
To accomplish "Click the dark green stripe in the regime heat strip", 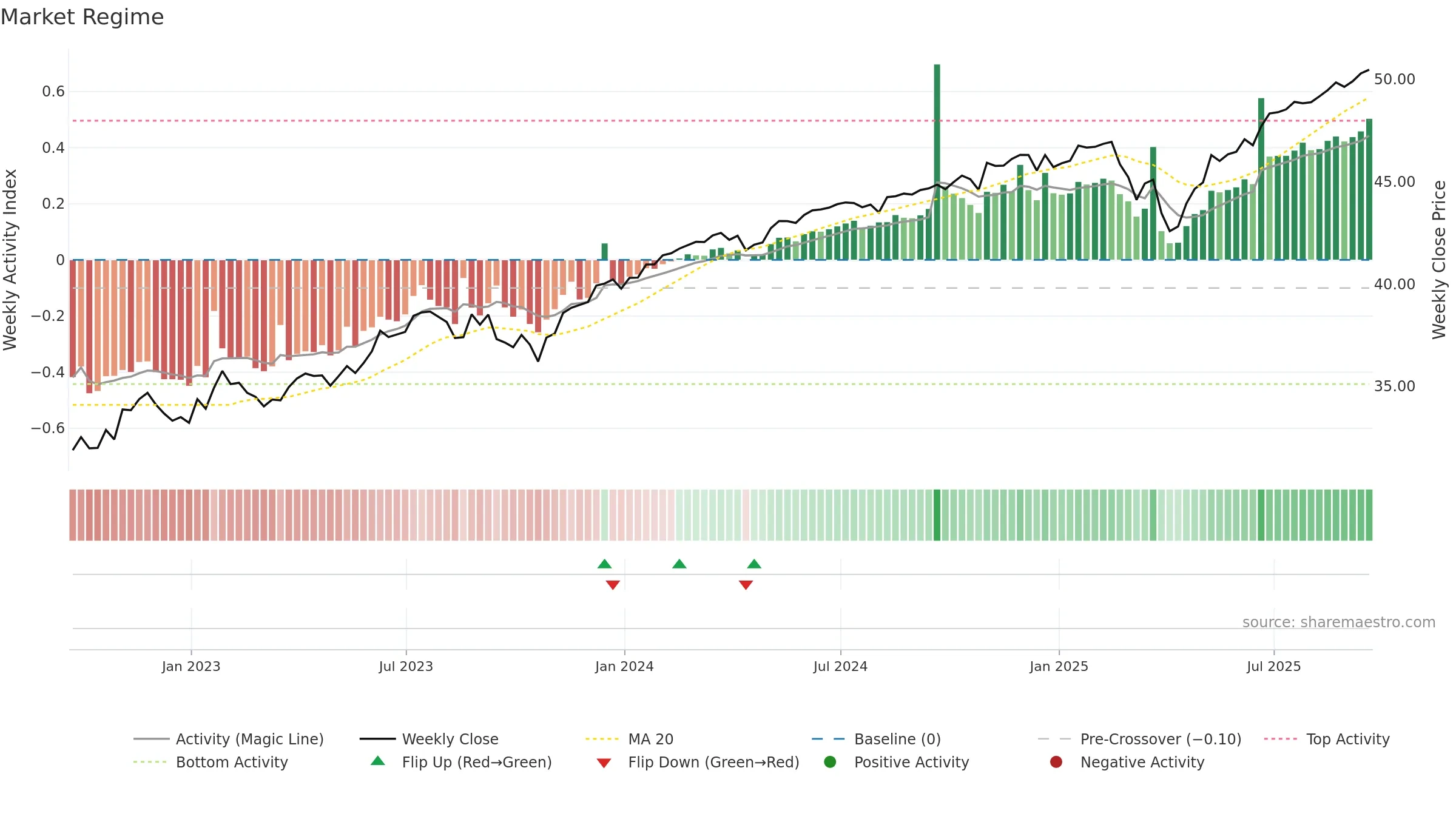I will tap(937, 515).
